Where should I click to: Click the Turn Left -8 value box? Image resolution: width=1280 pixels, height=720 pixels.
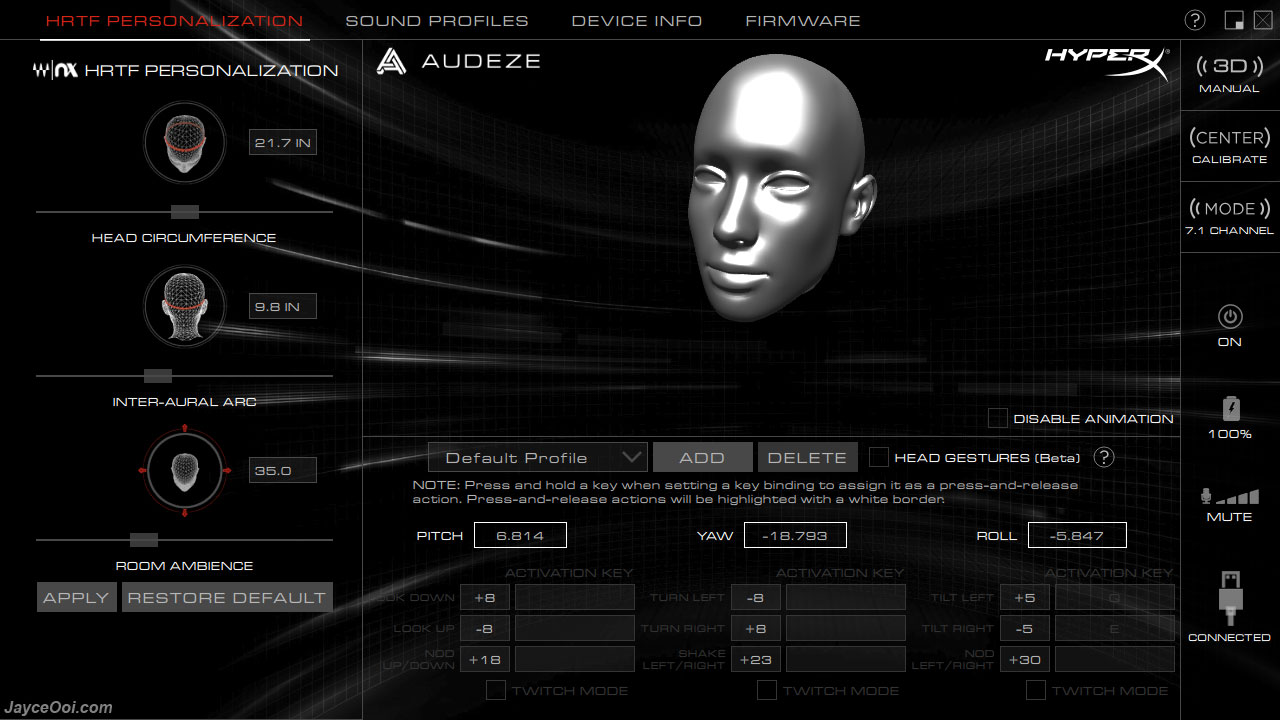756,598
